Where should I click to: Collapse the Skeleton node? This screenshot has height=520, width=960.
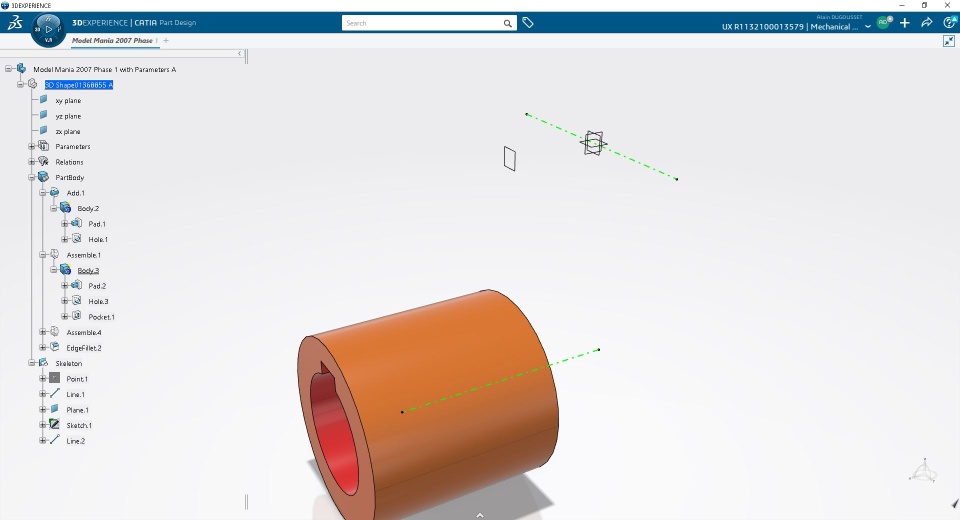(31, 363)
